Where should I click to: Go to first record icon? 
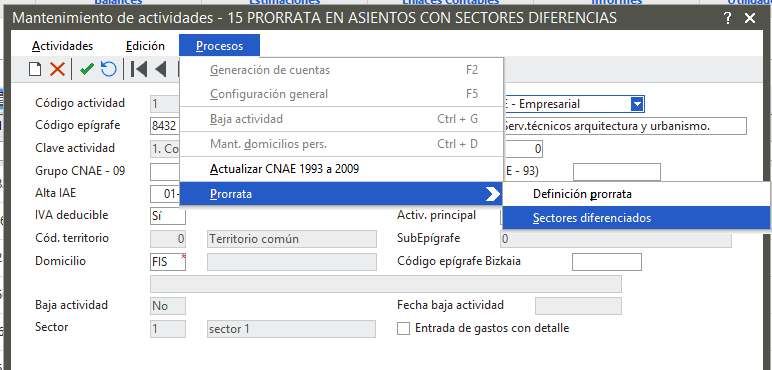point(138,69)
